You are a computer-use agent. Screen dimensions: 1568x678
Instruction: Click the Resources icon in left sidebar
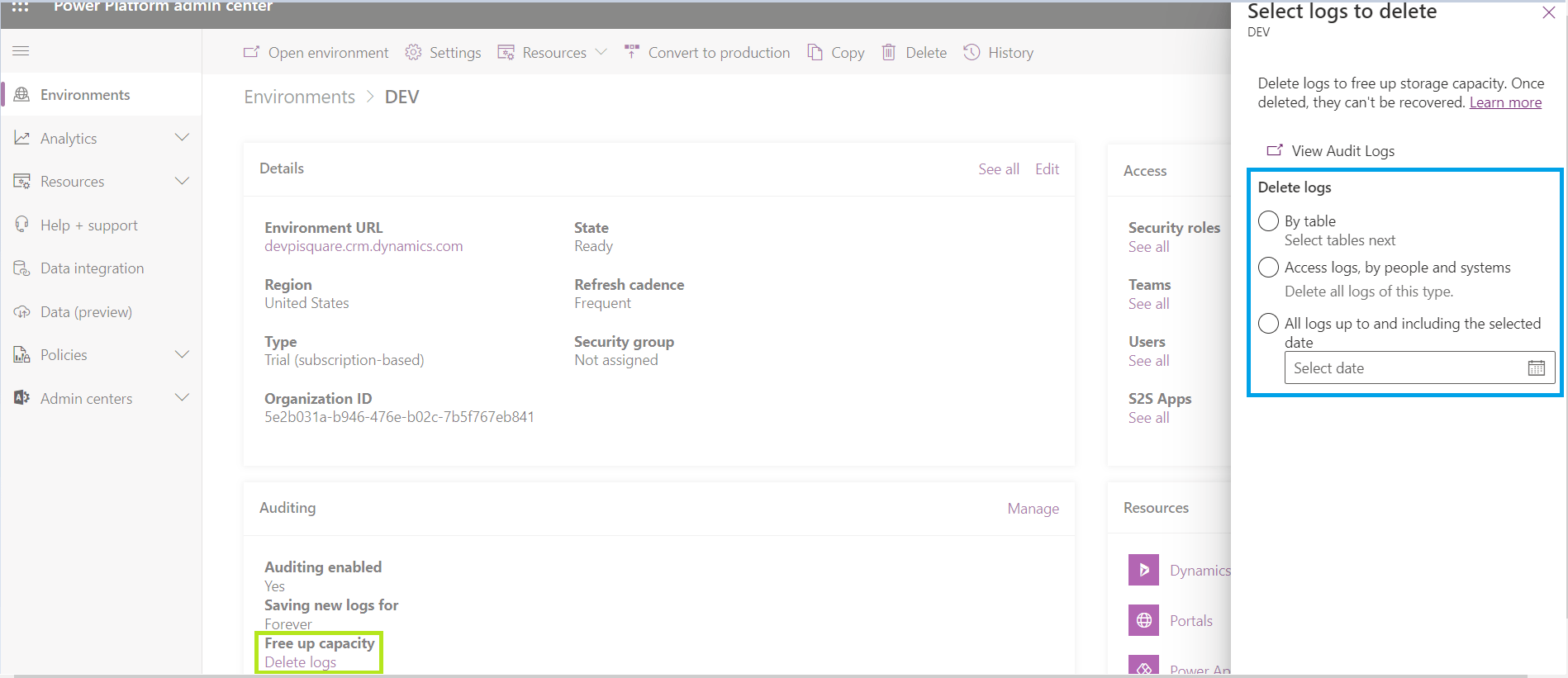click(x=22, y=182)
